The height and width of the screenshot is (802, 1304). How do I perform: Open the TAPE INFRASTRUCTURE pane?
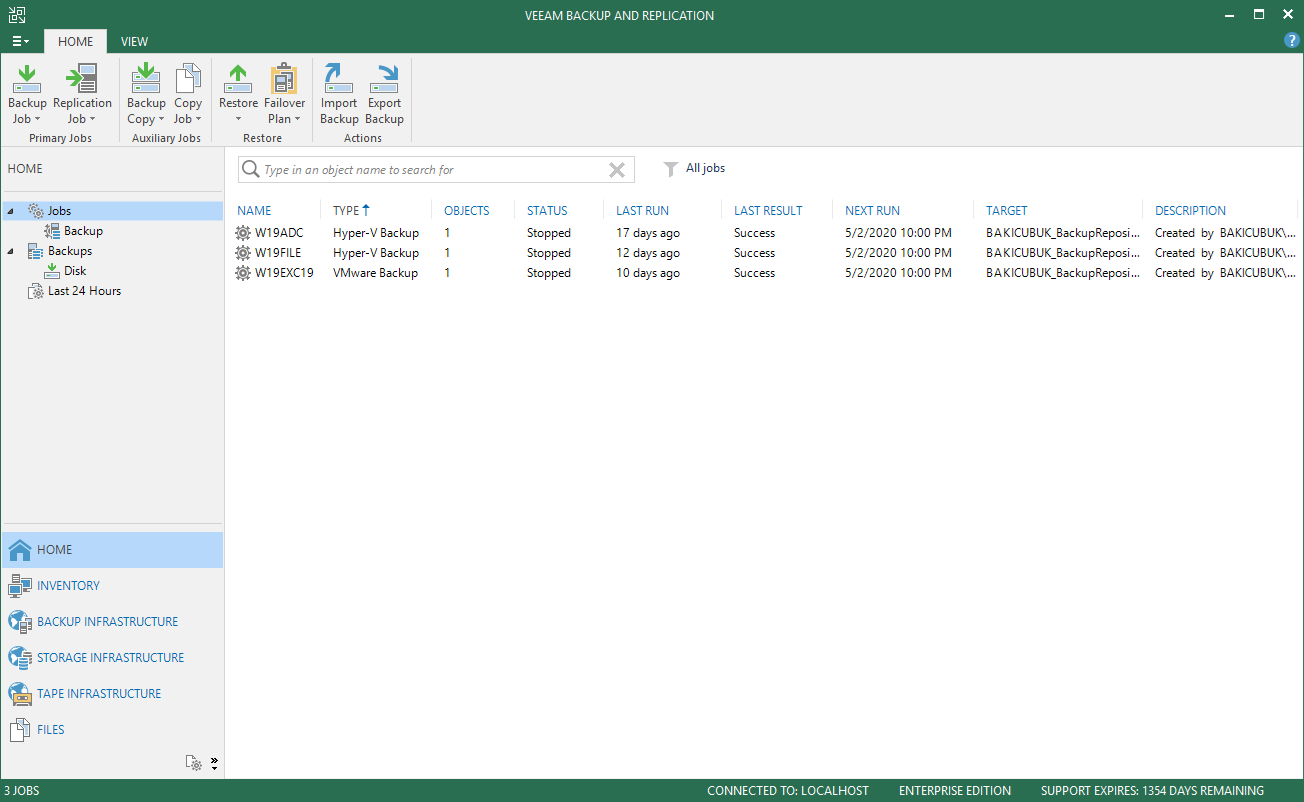click(112, 694)
